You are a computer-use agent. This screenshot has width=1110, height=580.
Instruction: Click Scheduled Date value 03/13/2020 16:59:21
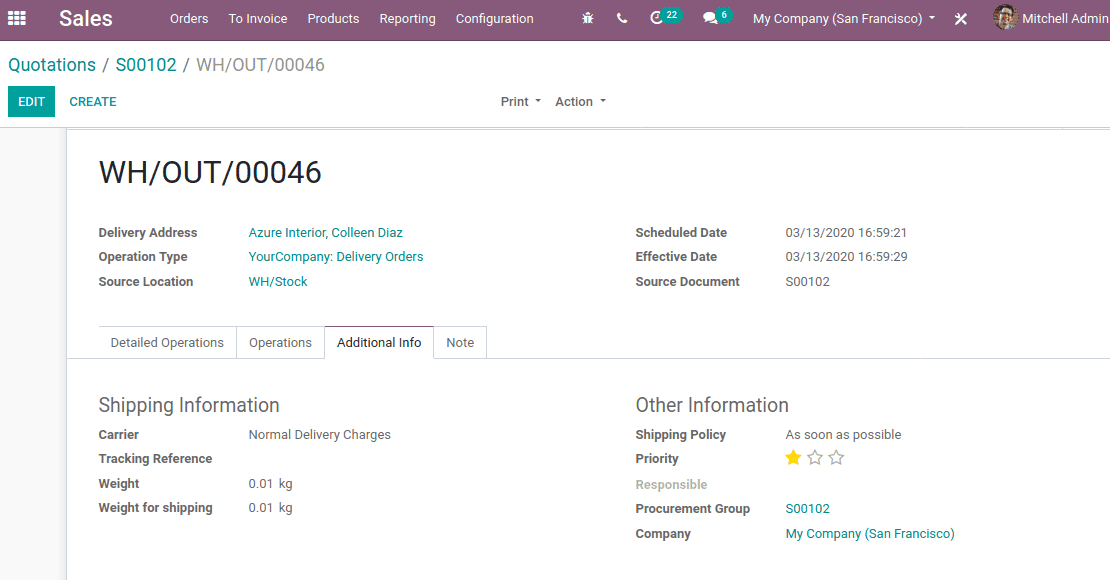point(846,232)
